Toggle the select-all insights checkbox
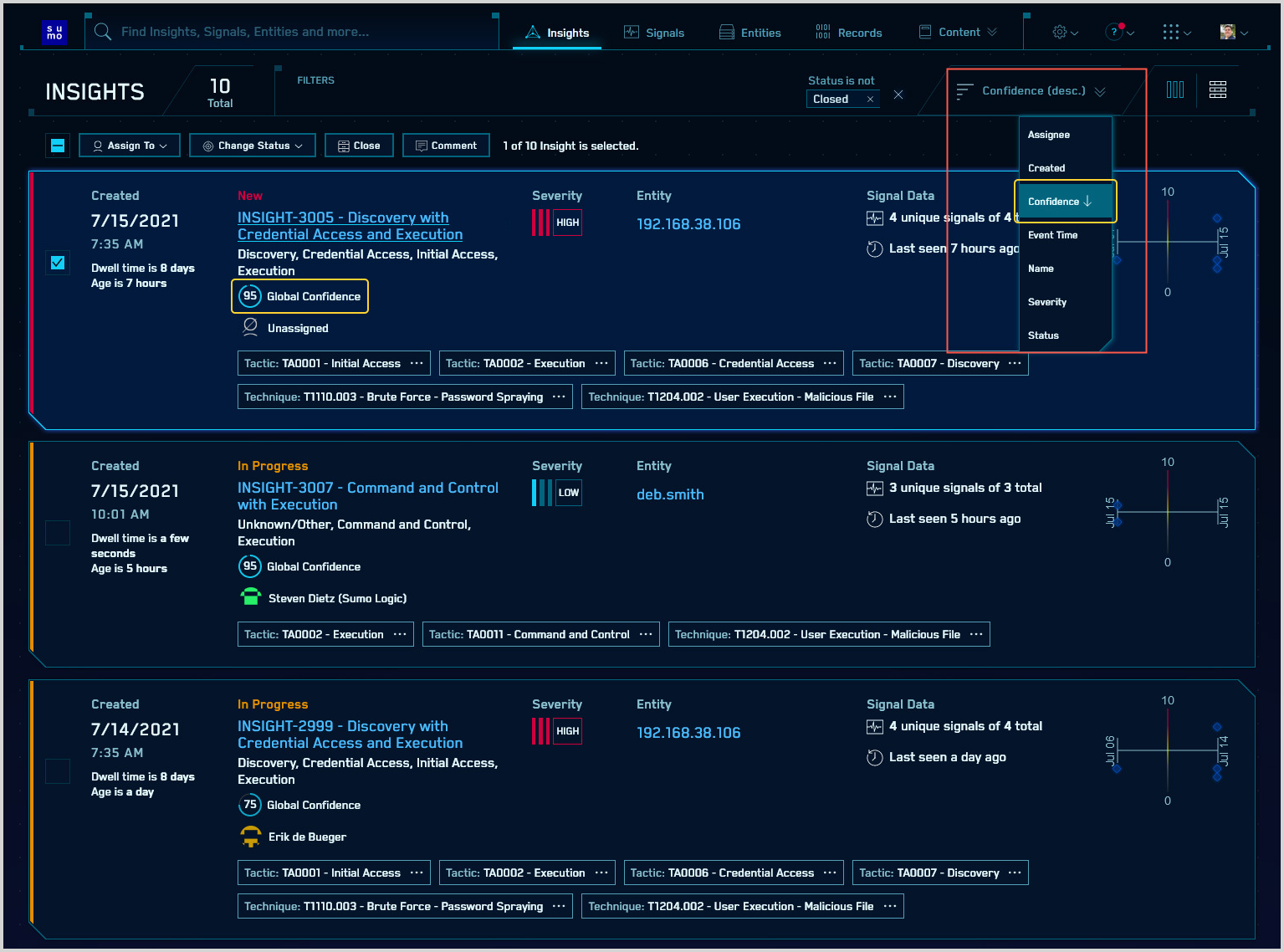Viewport: 1284px width, 952px height. [x=58, y=146]
